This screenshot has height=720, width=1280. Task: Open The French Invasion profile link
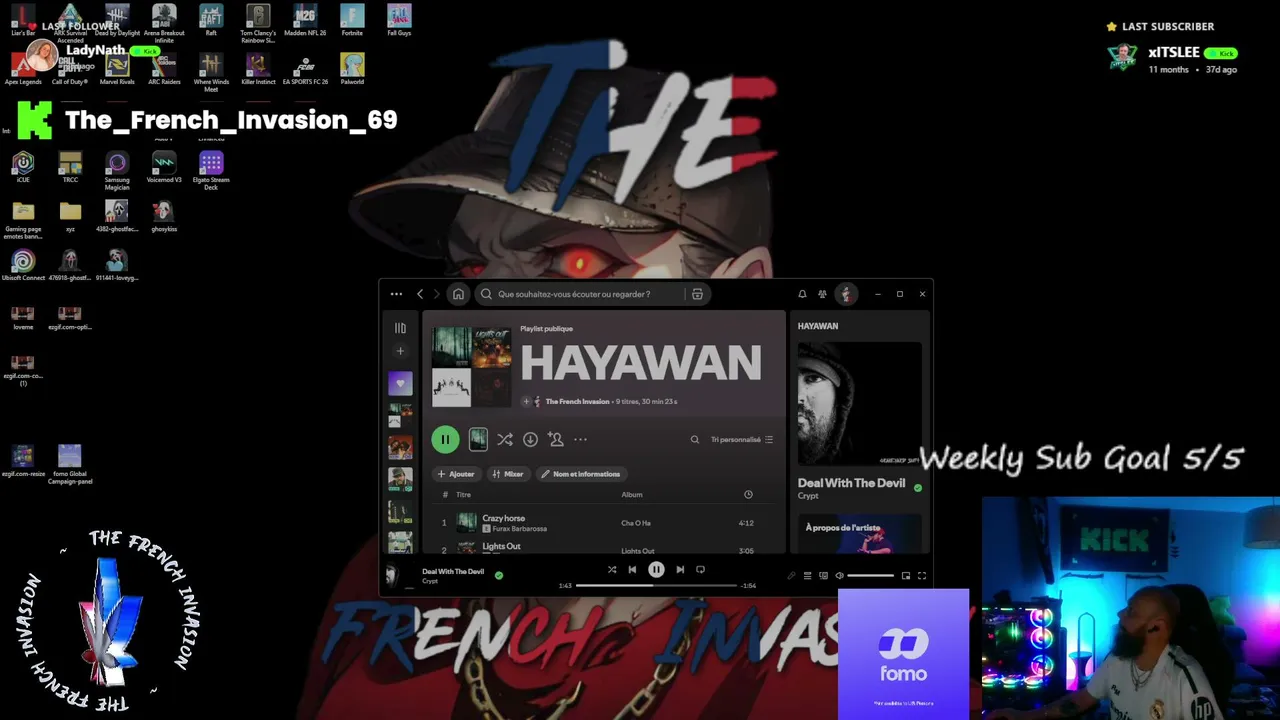pyautogui.click(x=577, y=401)
